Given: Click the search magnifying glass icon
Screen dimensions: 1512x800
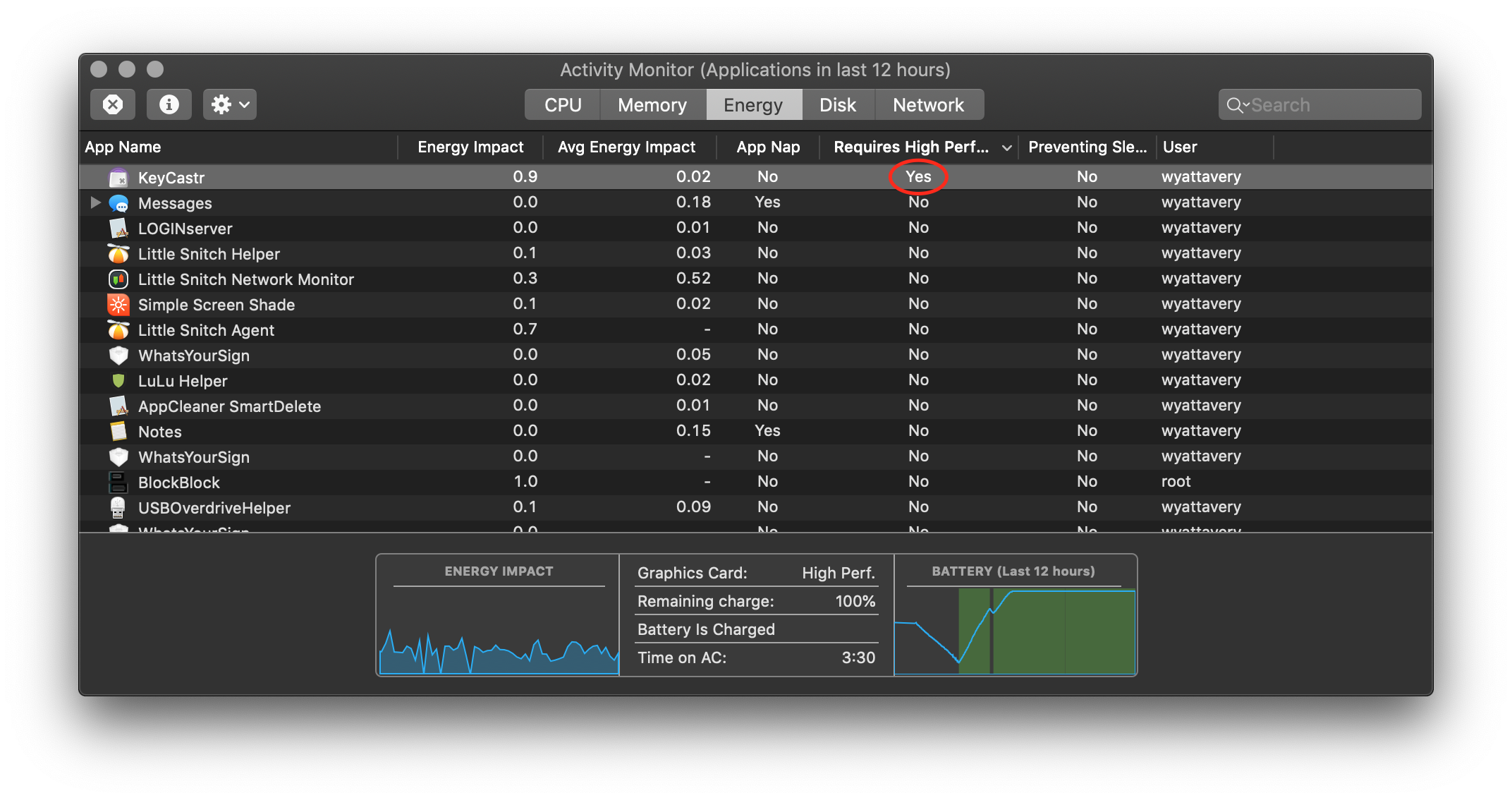Looking at the screenshot, I should tap(1235, 105).
